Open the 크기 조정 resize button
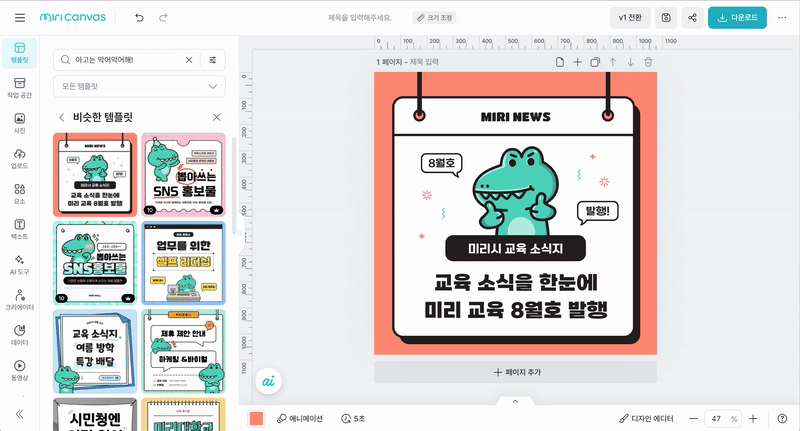 [x=434, y=18]
